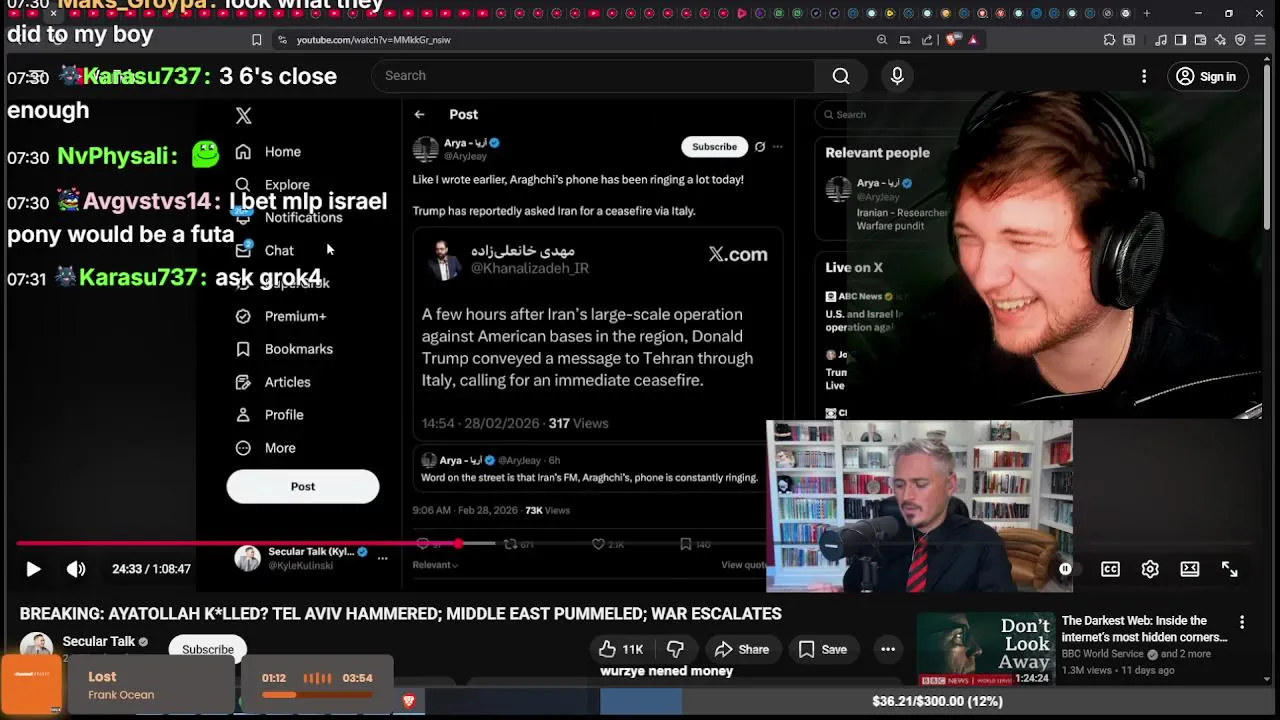This screenshot has width=1280, height=720.
Task: Click the Share button under video
Action: 742,649
